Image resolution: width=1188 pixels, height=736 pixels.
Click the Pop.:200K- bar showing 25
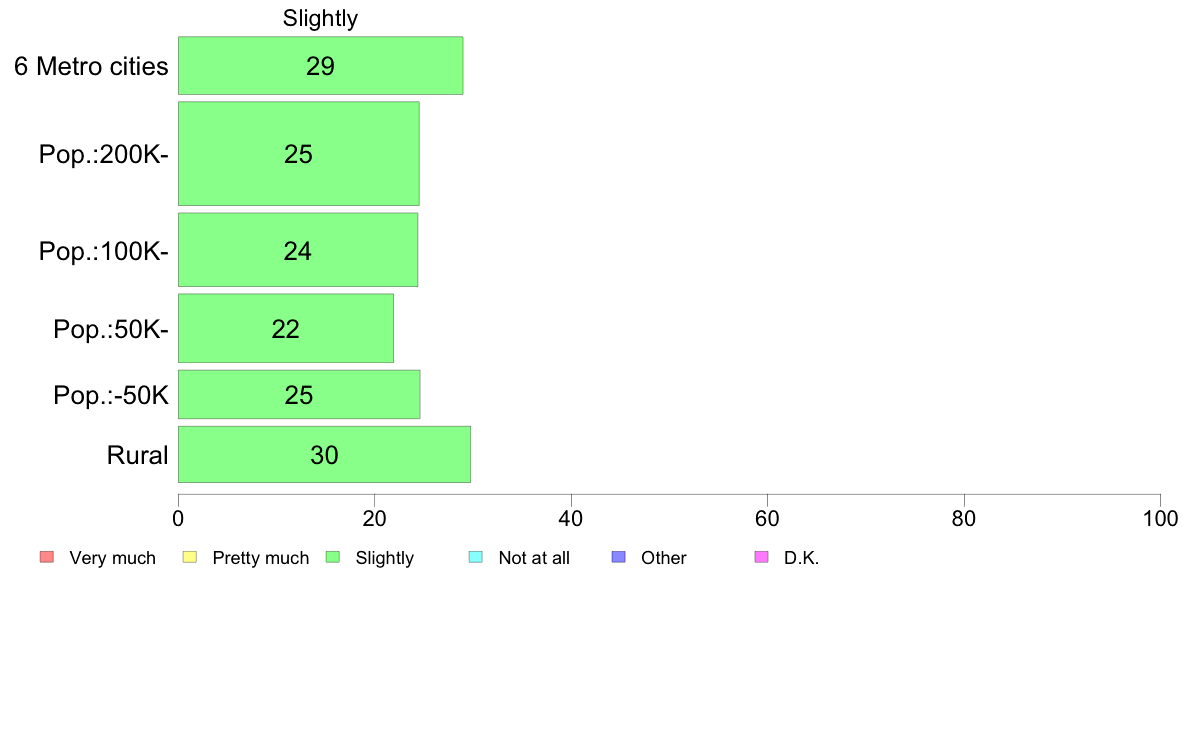[299, 154]
